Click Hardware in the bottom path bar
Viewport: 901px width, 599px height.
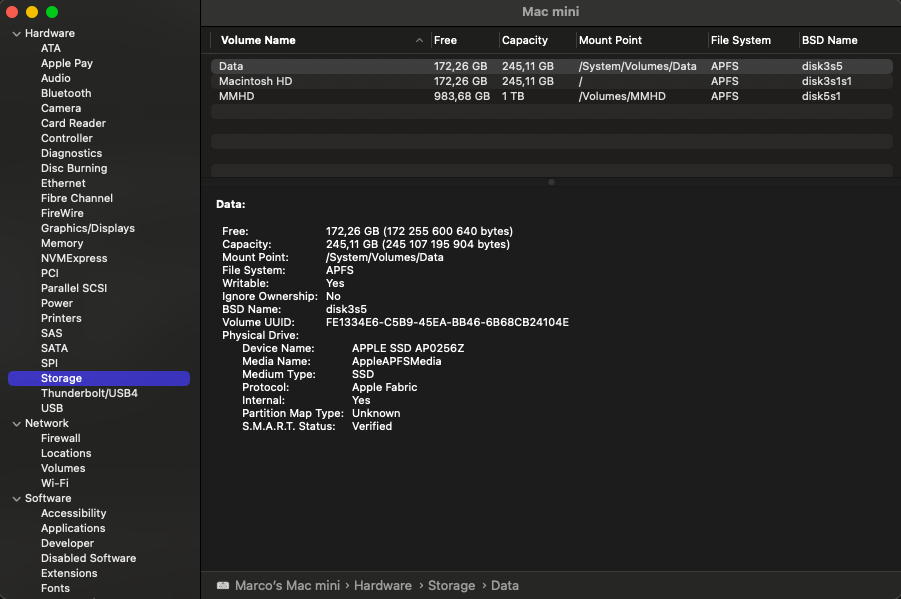point(383,585)
